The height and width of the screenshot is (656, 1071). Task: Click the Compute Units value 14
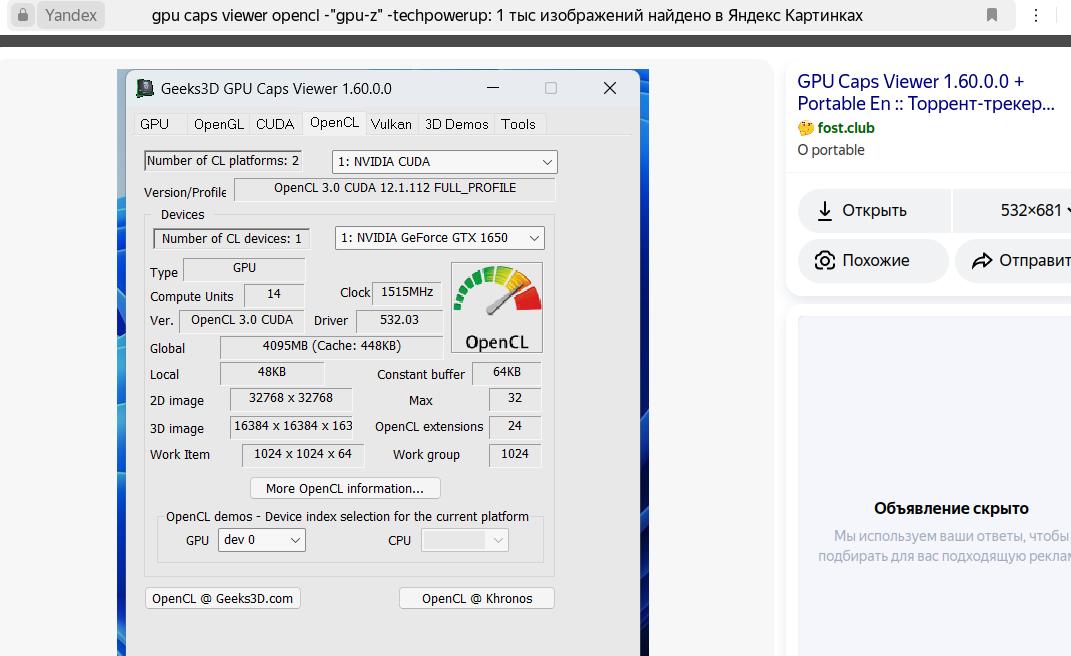click(x=274, y=295)
